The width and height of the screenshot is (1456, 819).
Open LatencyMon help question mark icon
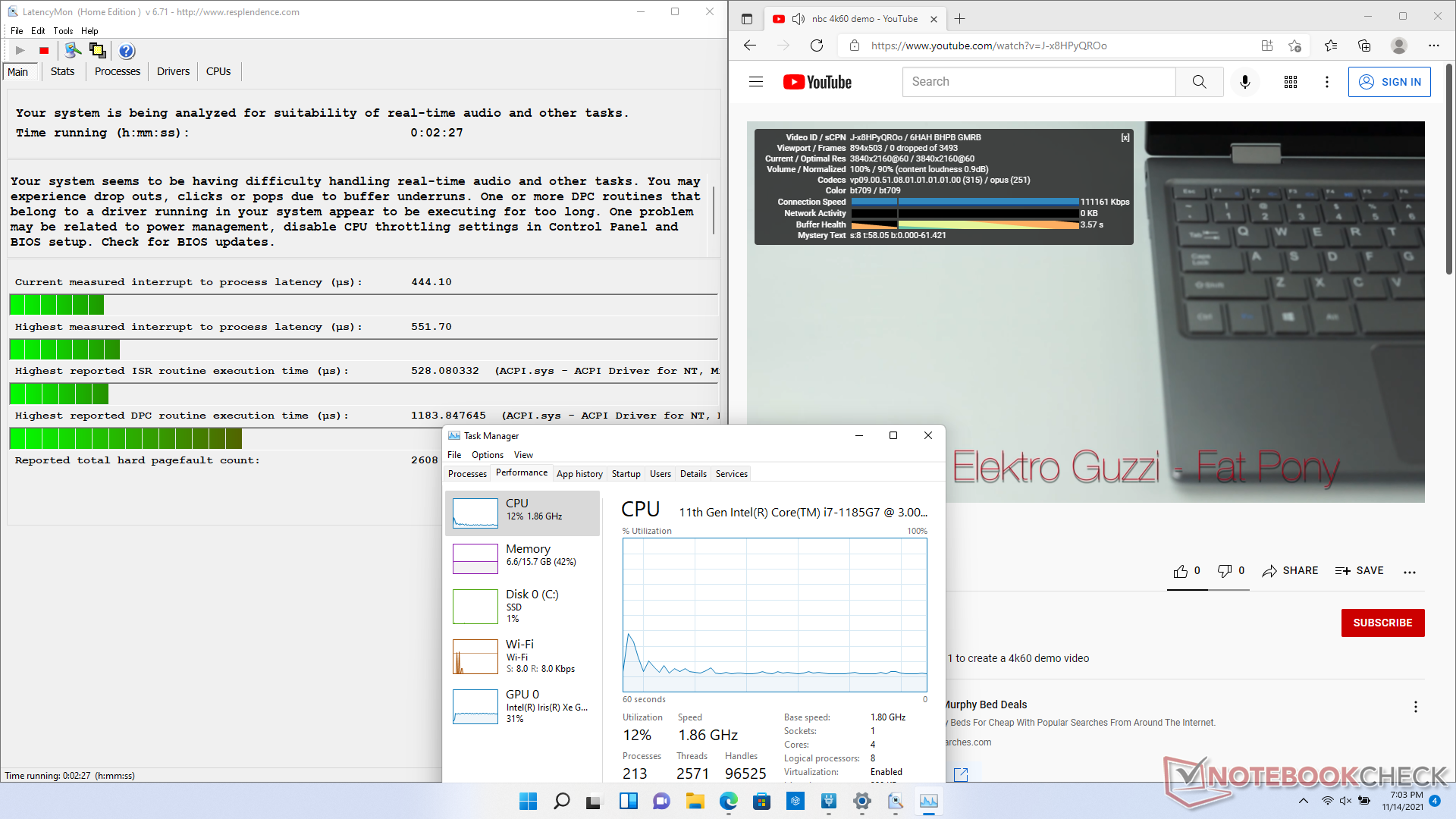coord(127,51)
